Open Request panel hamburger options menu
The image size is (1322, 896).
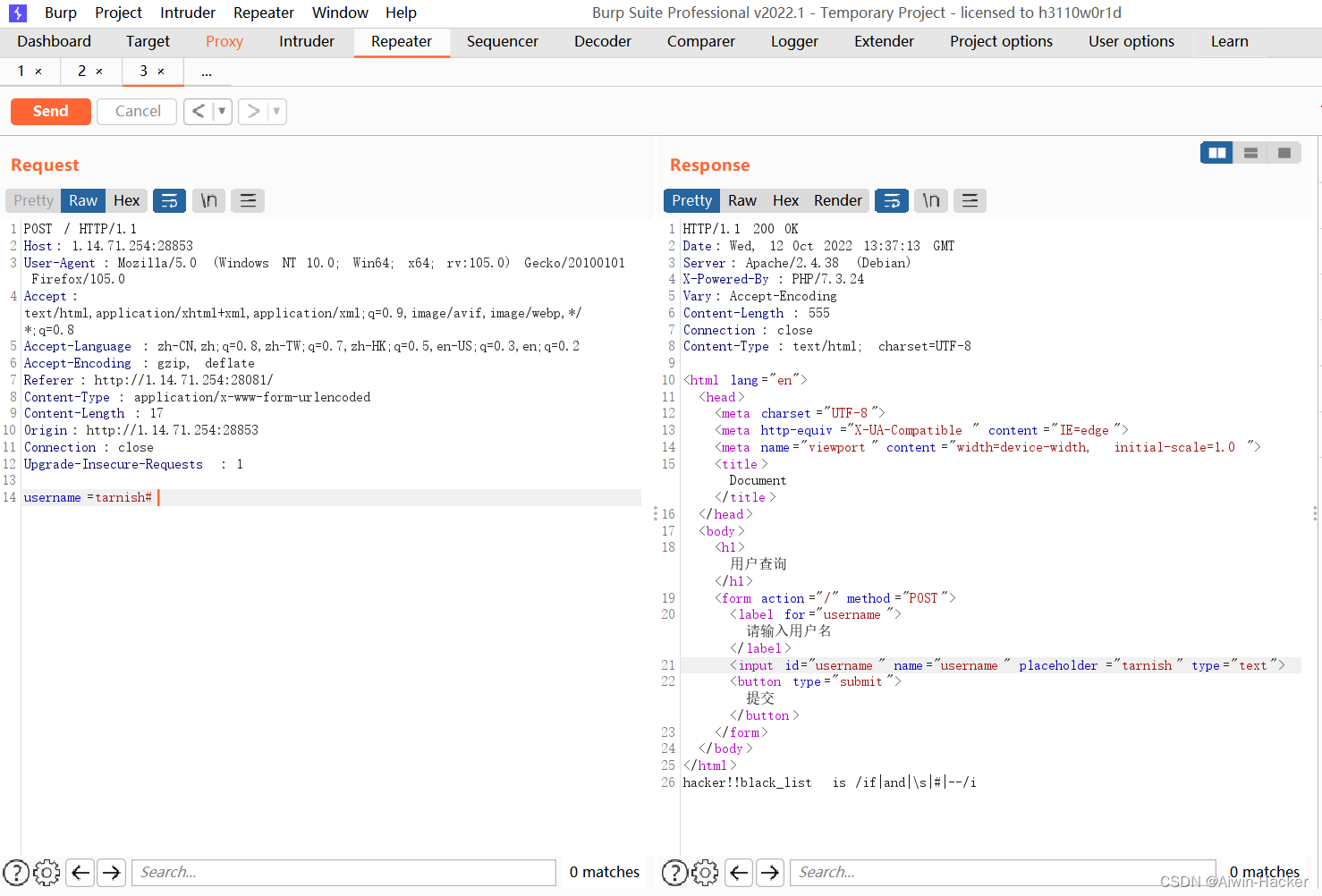pyautogui.click(x=248, y=200)
